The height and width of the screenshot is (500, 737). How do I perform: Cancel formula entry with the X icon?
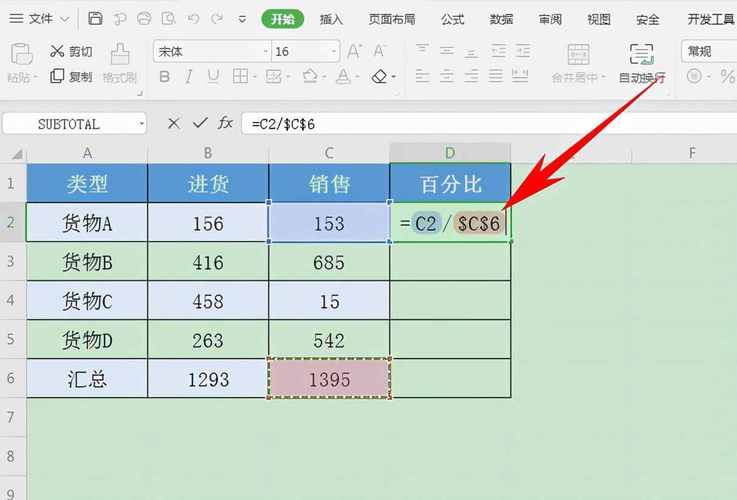pos(173,124)
